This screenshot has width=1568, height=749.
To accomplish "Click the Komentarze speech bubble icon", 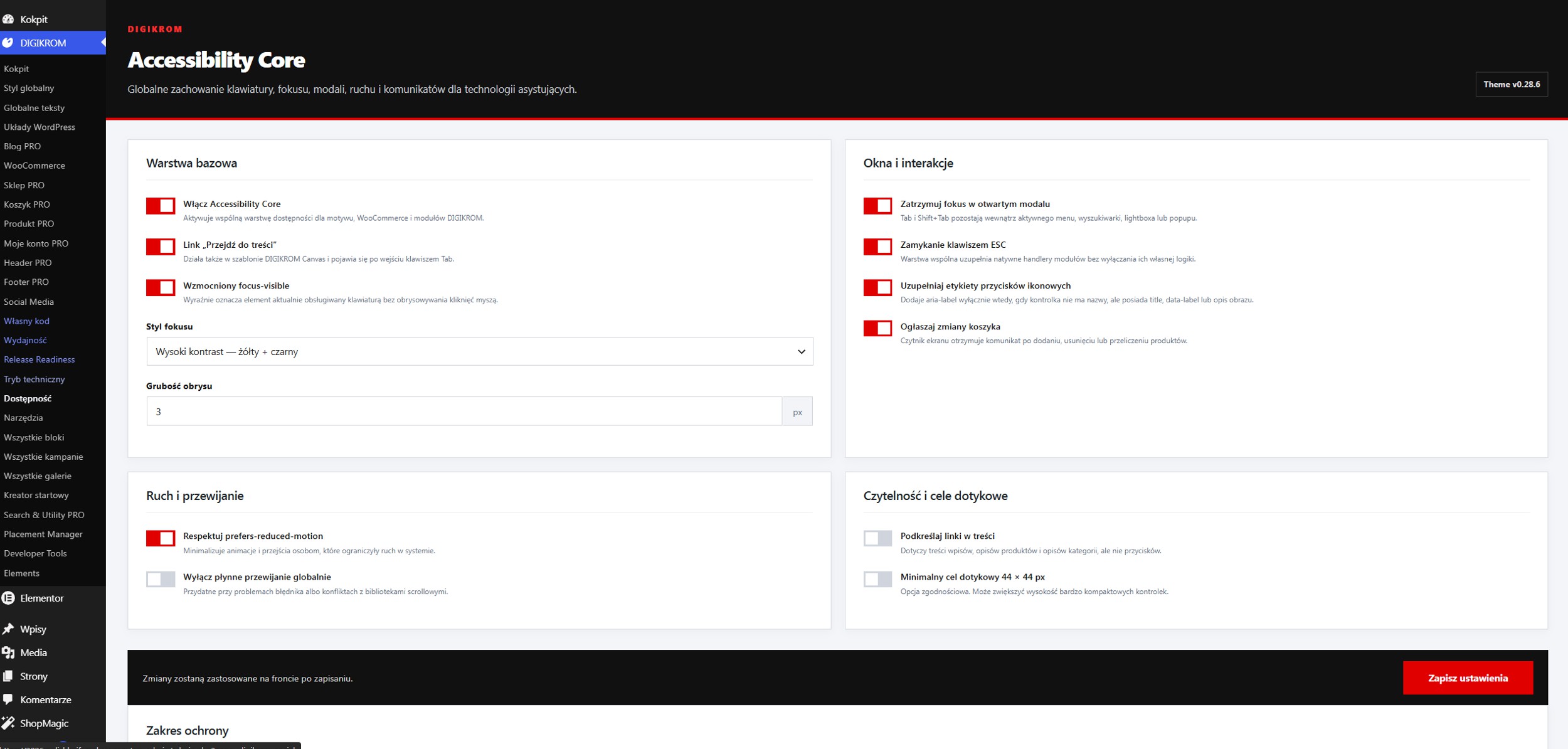I will point(8,699).
